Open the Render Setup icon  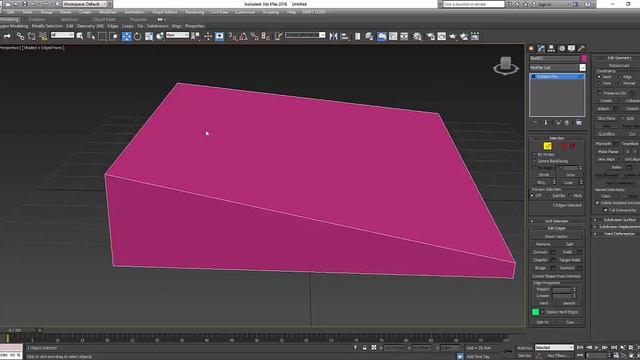pyautogui.click(x=431, y=37)
